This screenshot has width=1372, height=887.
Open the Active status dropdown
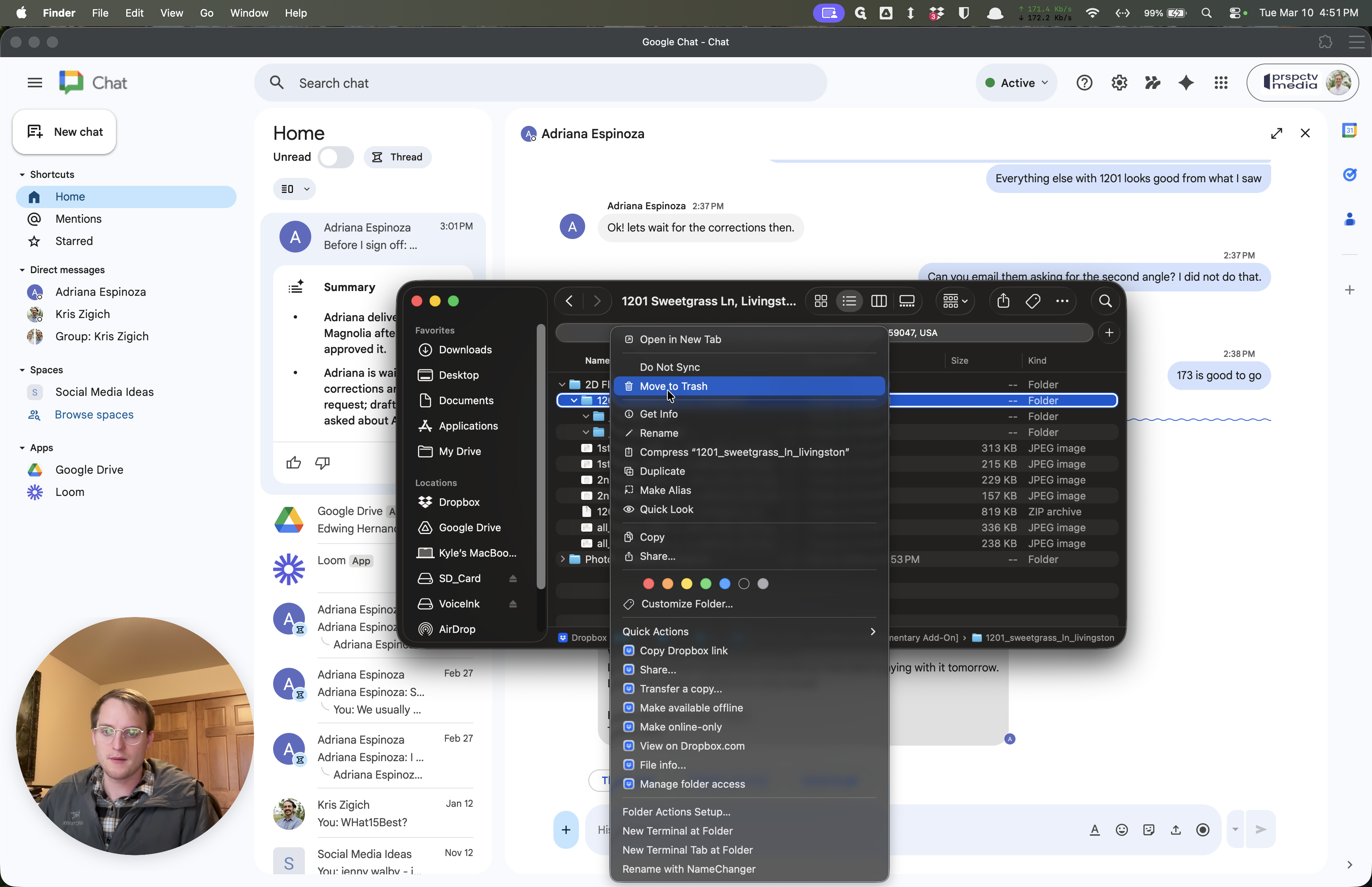(x=1016, y=83)
